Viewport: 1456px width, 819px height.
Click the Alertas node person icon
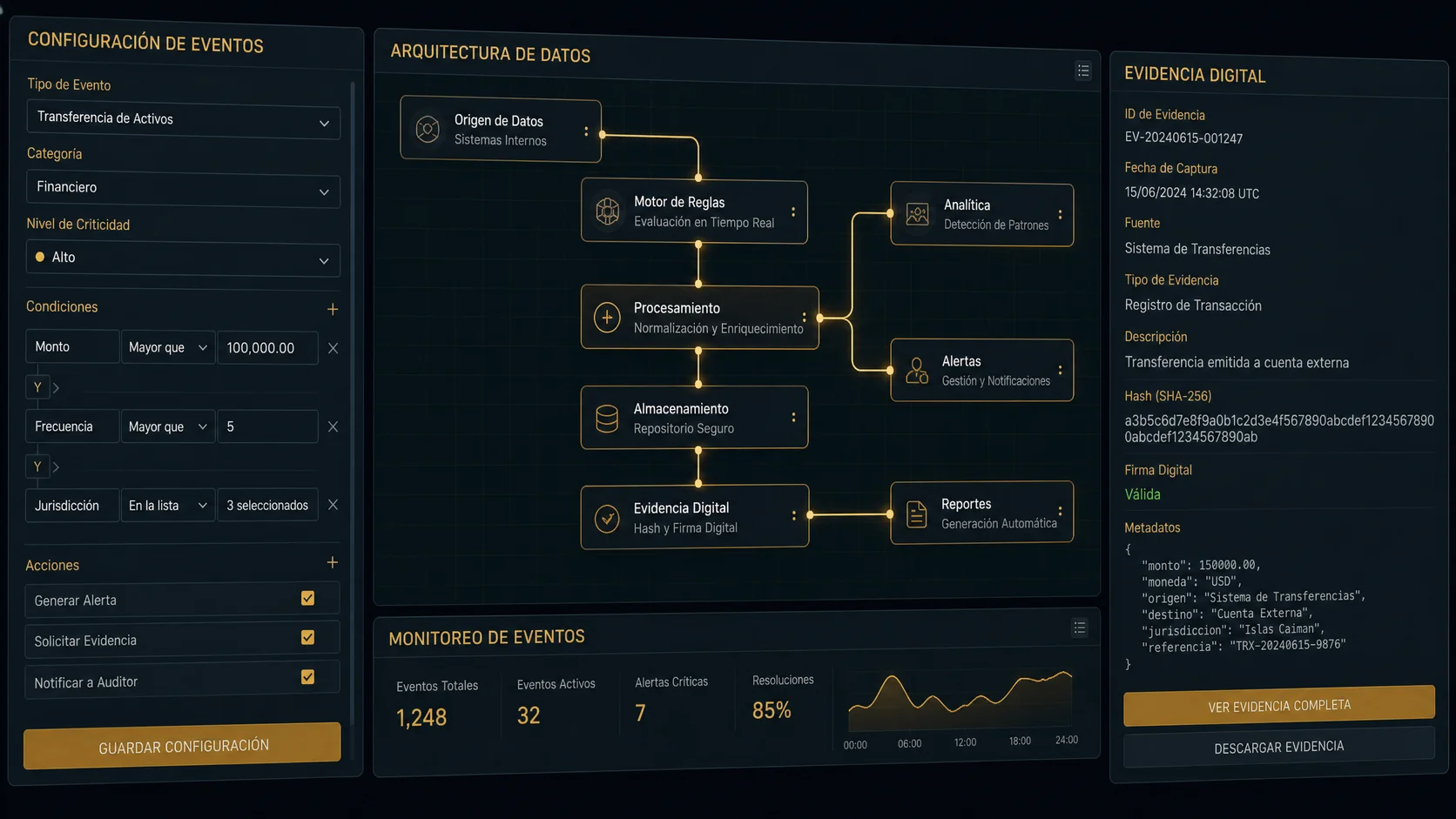click(x=917, y=371)
